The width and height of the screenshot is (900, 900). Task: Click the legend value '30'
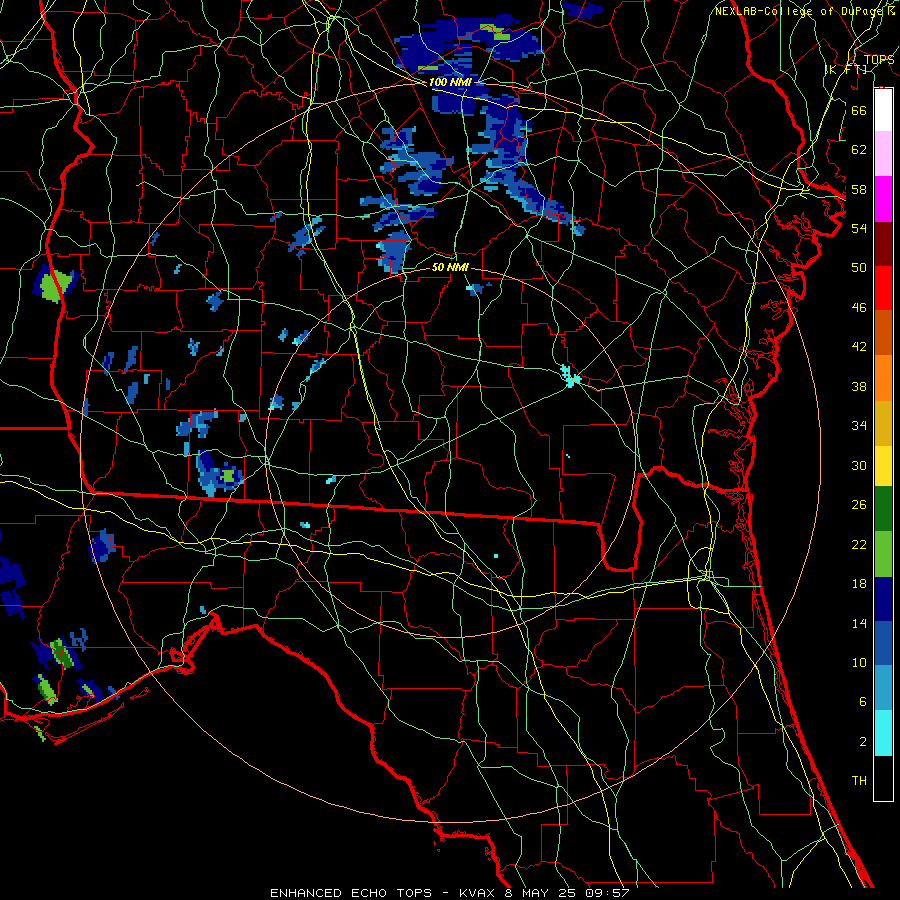point(859,465)
